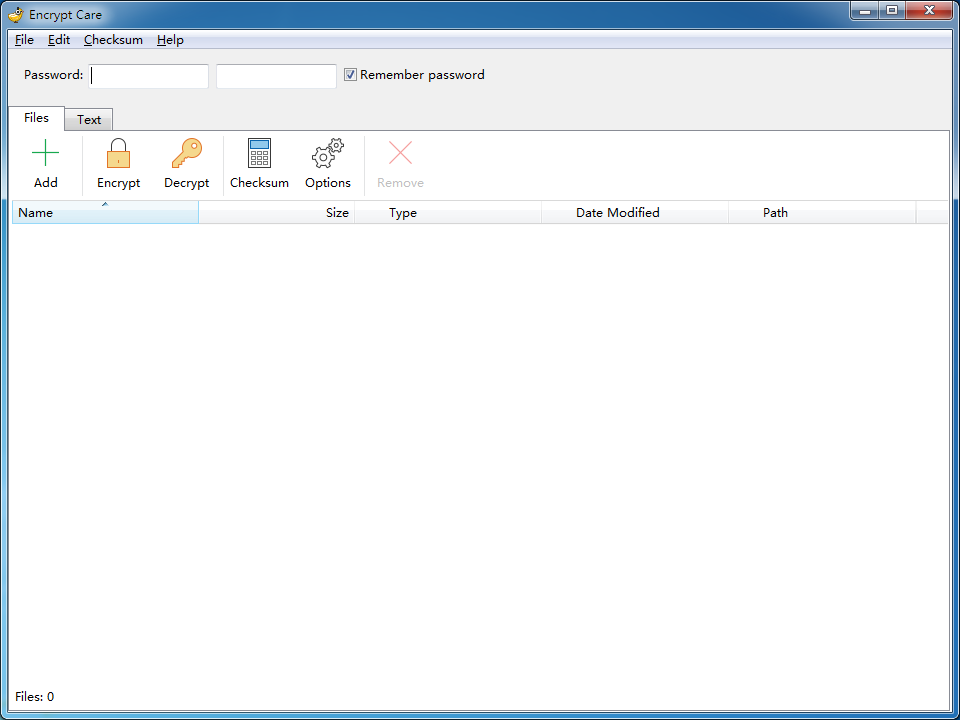960x720 pixels.
Task: Click the Remove red X icon
Action: pos(400,153)
